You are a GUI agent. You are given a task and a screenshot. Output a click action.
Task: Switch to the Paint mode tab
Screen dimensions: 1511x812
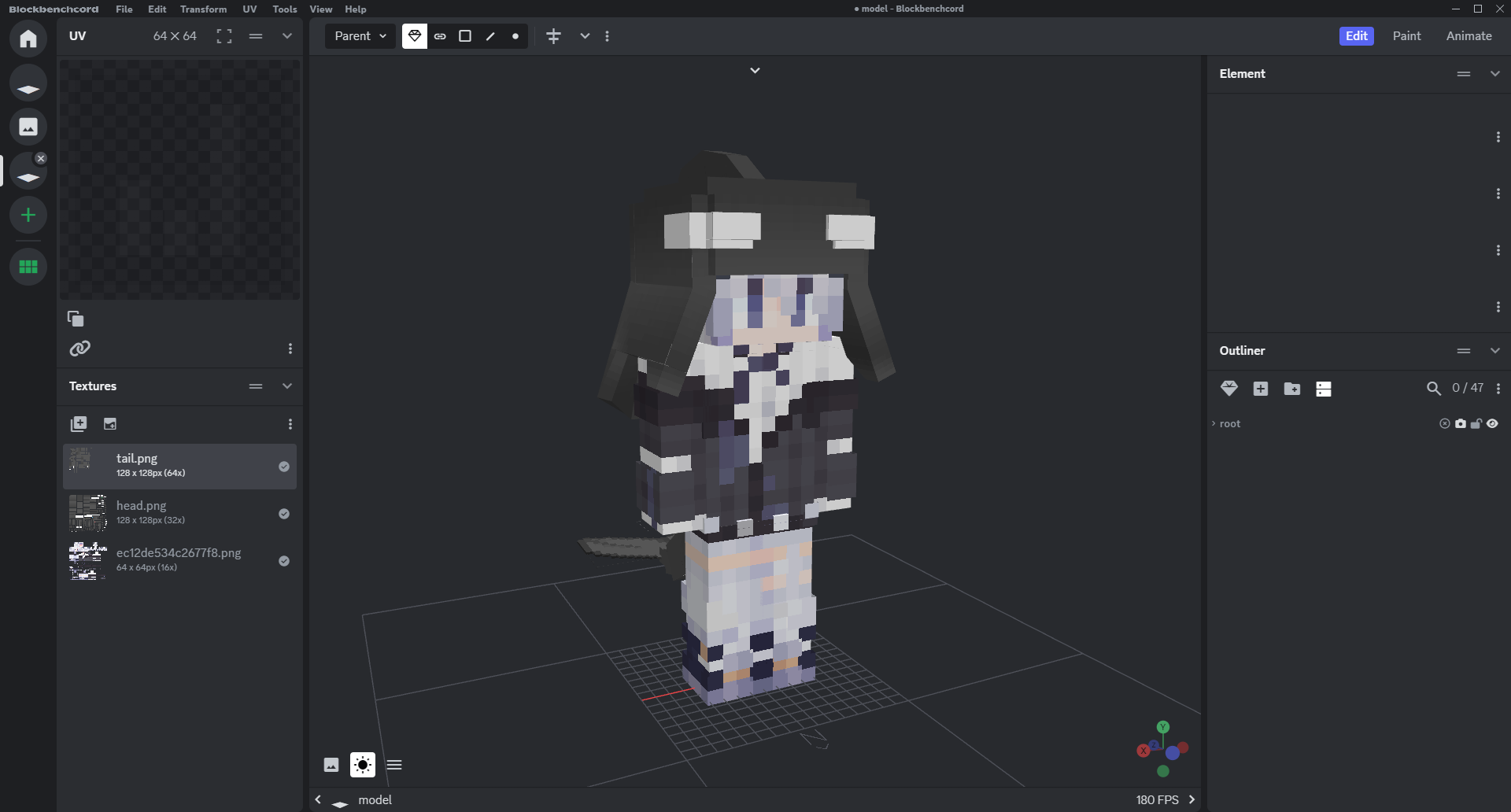(1406, 36)
